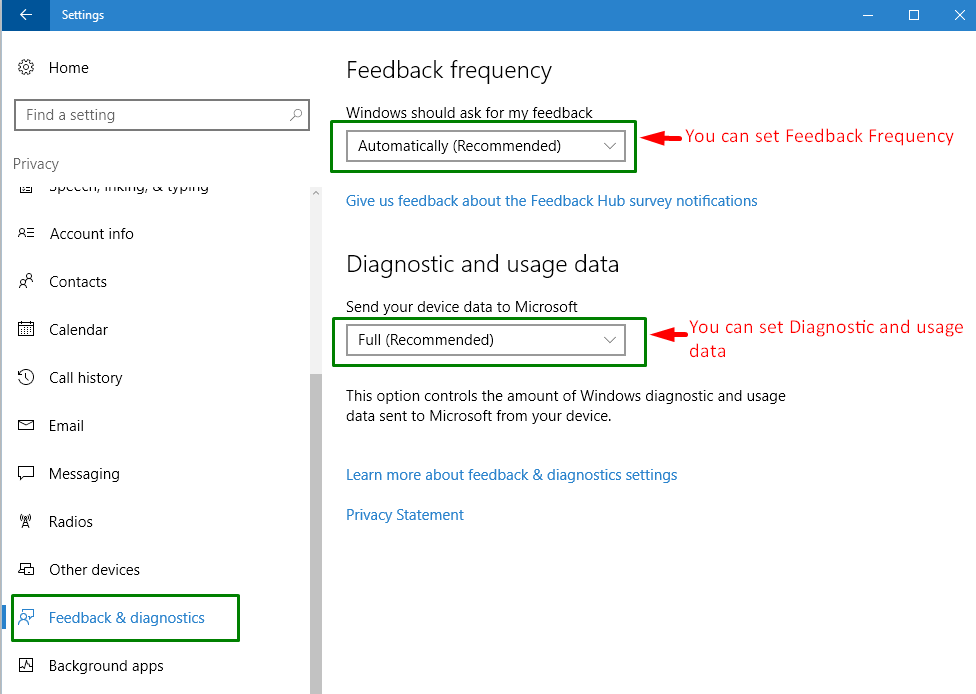Open the Other devices privacy page
The image size is (976, 694).
(x=94, y=570)
